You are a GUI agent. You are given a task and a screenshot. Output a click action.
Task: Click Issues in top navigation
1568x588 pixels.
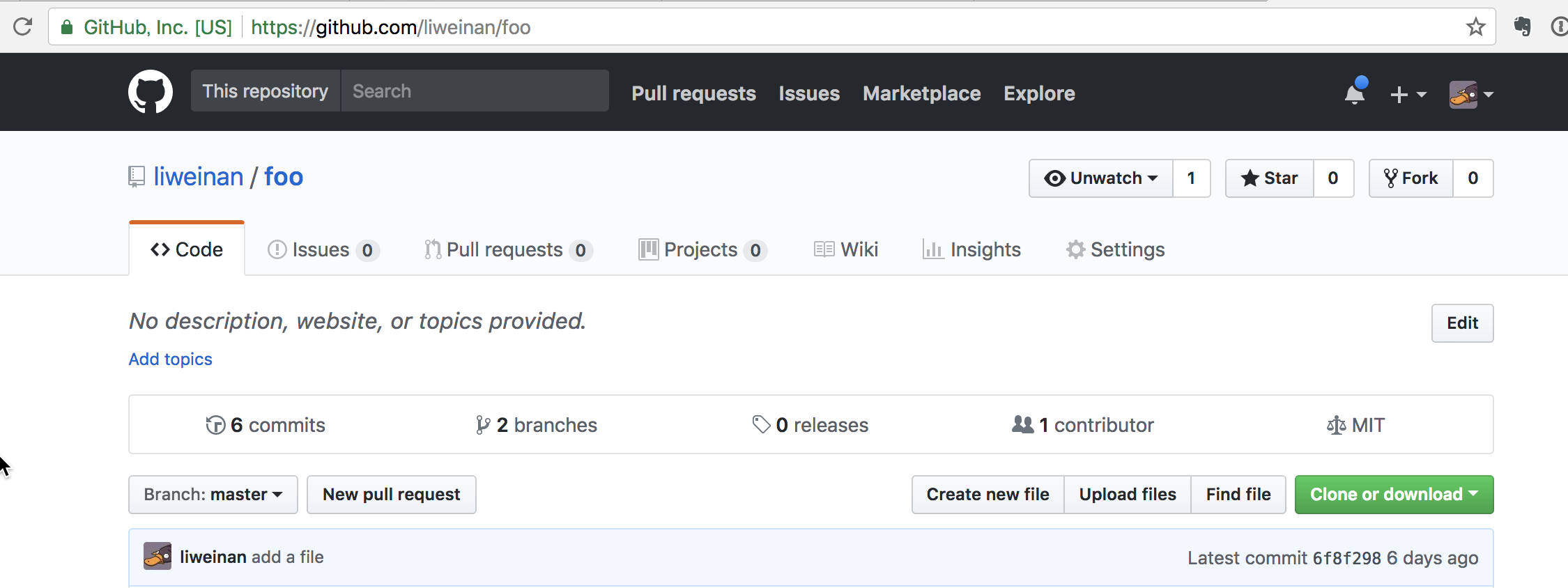(x=809, y=93)
